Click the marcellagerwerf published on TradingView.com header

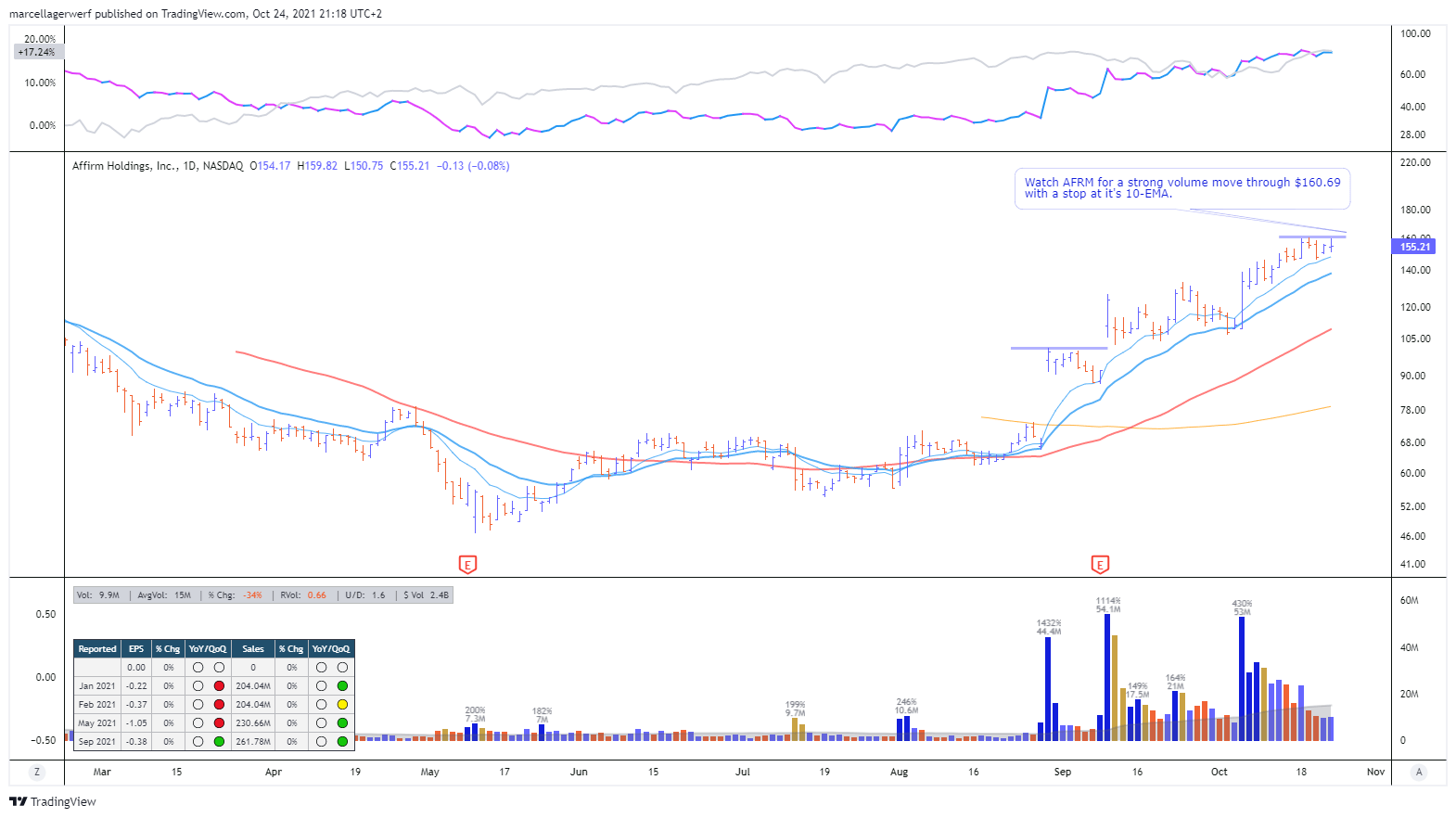[x=196, y=14]
